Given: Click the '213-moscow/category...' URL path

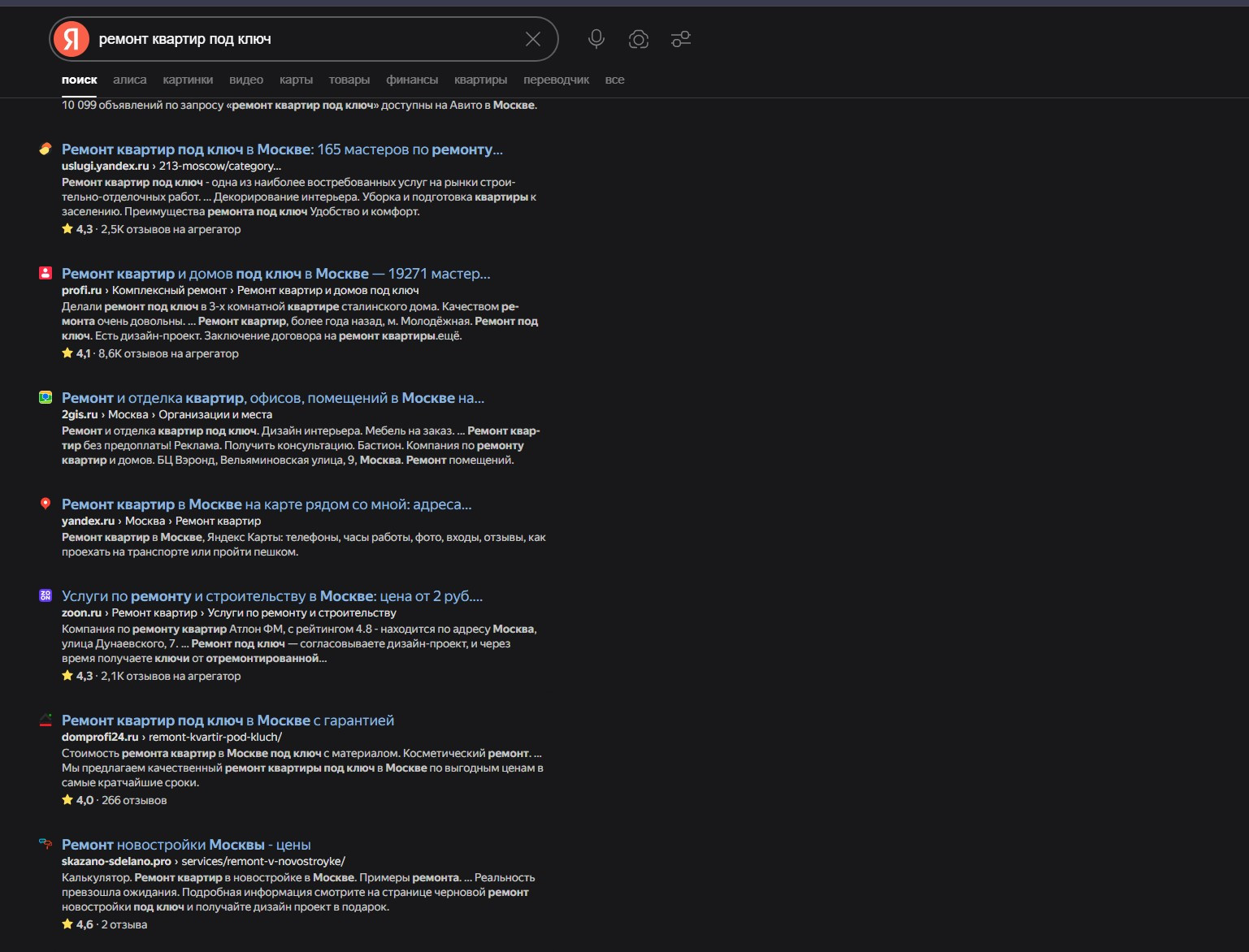Looking at the screenshot, I should coord(220,166).
